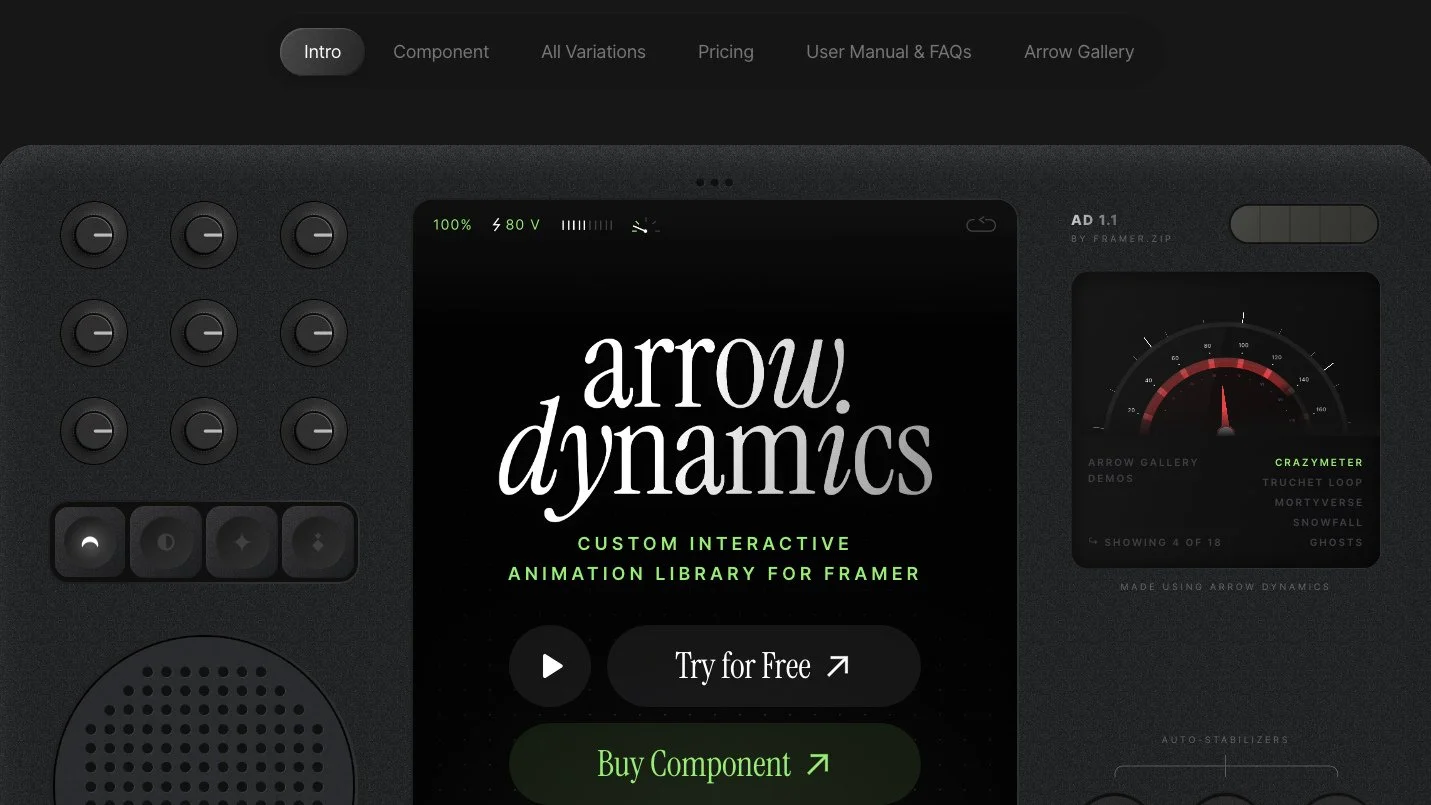Click the lightning bolt 80 V indicator
This screenshot has height=805, width=1431.
click(x=516, y=225)
